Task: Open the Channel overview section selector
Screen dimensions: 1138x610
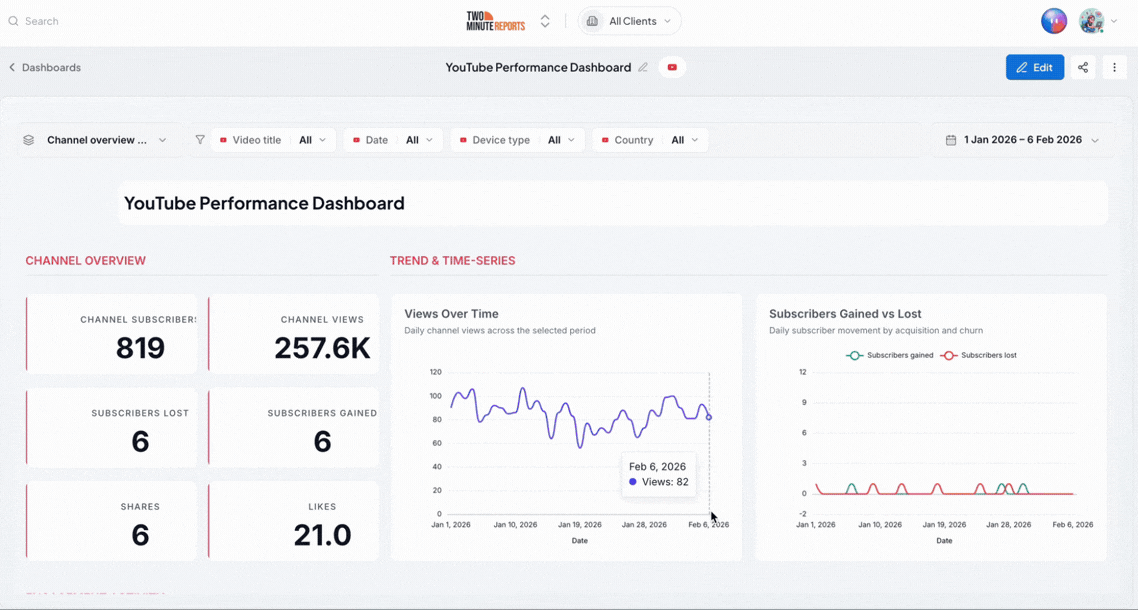Action: [x=99, y=140]
